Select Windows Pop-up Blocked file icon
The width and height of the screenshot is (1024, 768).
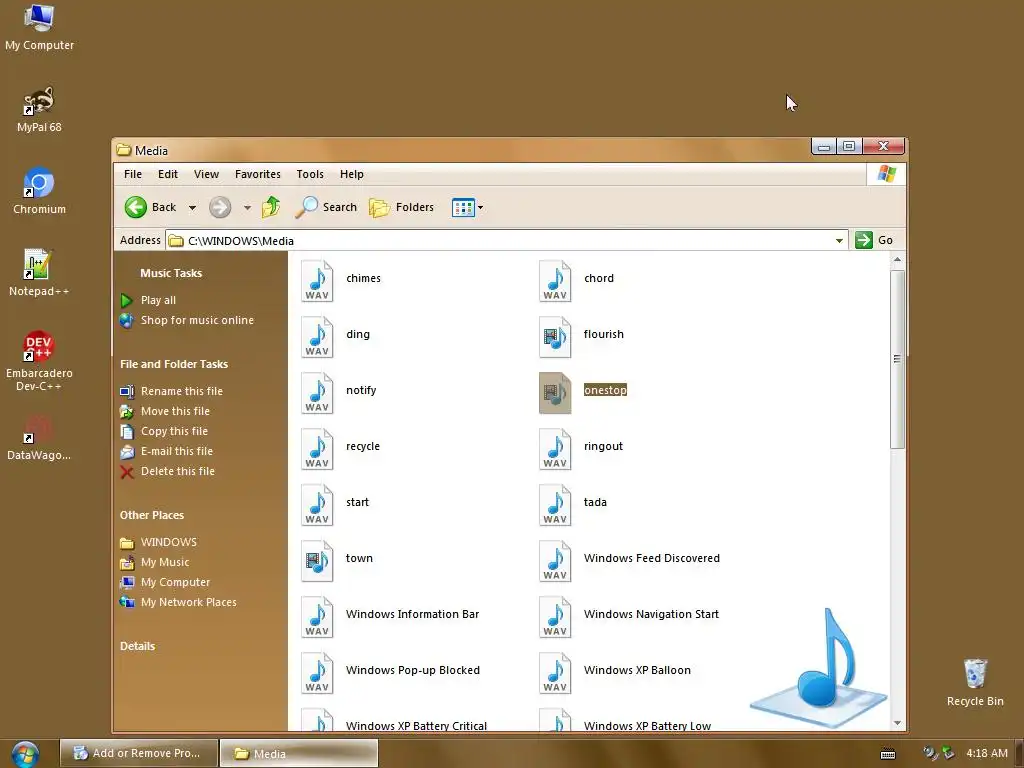(317, 673)
